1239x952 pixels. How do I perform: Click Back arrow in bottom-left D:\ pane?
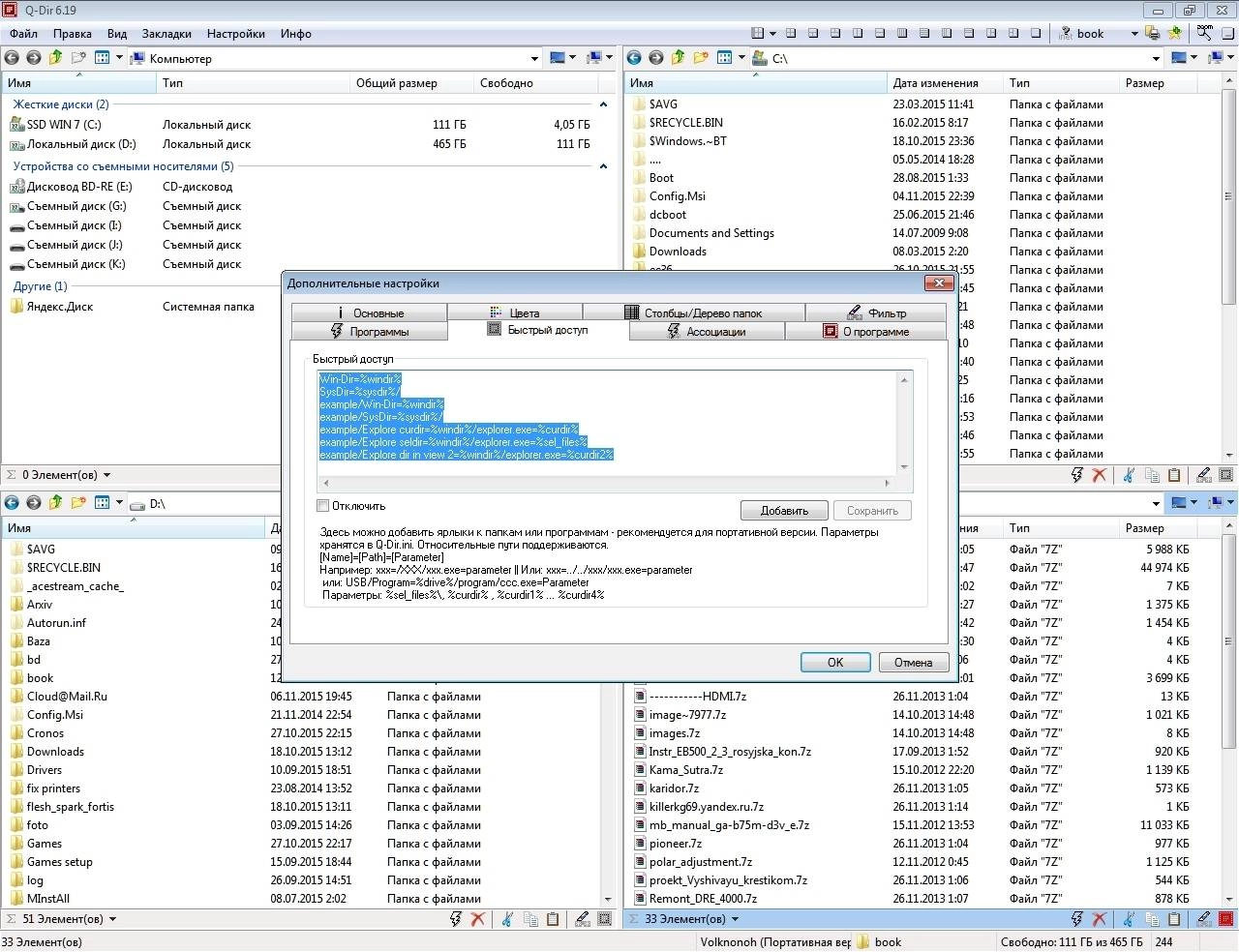(13, 503)
